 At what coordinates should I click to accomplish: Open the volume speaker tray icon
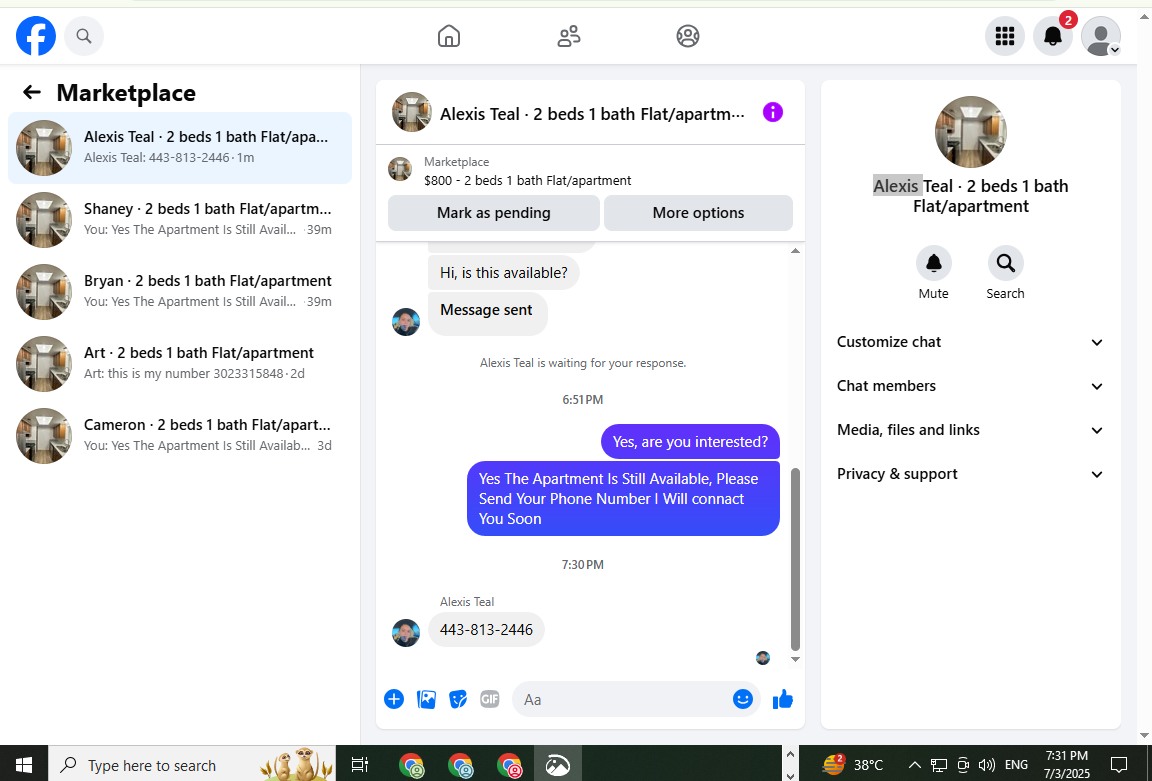click(986, 765)
